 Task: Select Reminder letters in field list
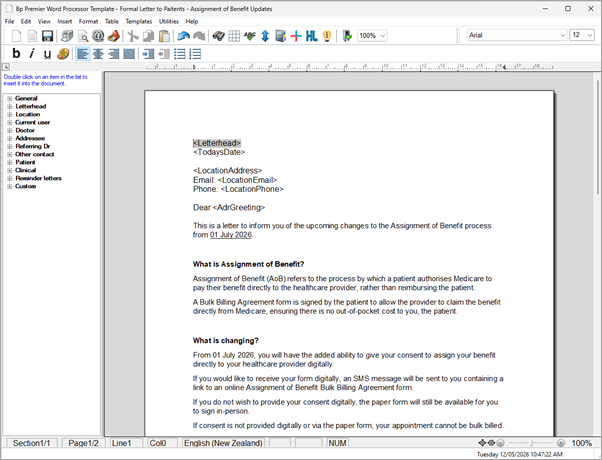[x=38, y=178]
